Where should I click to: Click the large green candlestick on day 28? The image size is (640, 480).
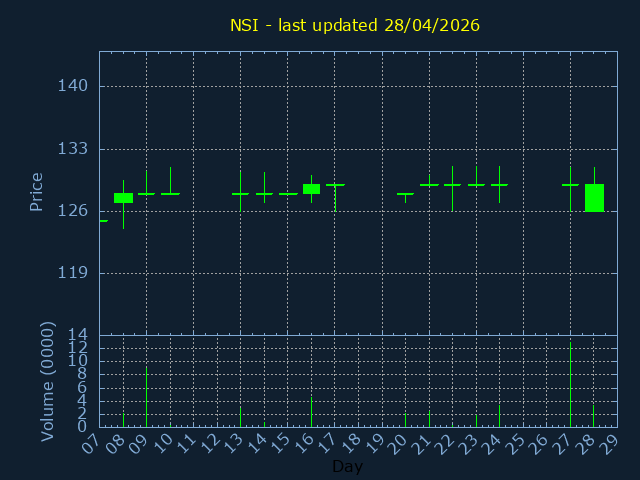tap(594, 198)
